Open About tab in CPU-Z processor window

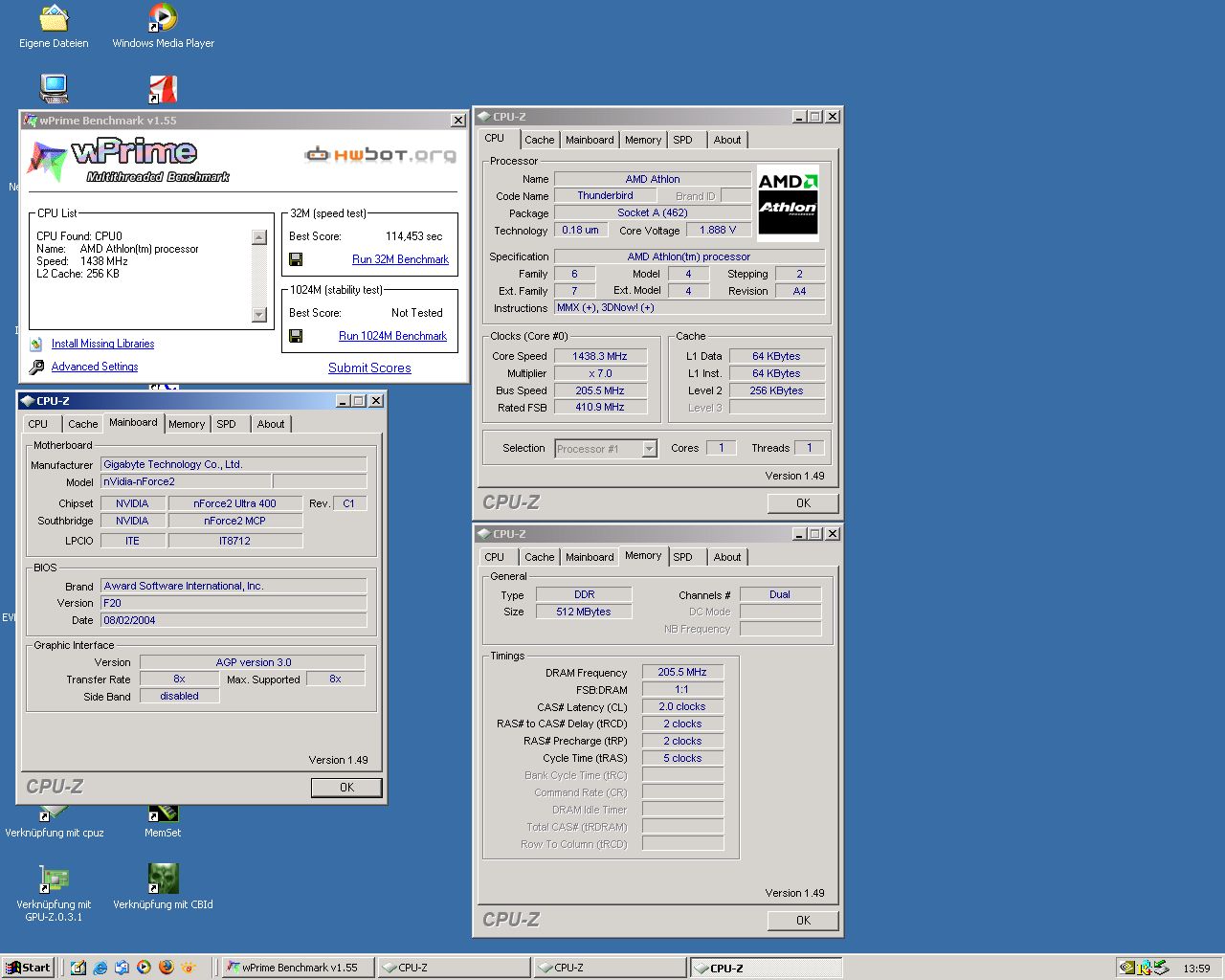[727, 140]
